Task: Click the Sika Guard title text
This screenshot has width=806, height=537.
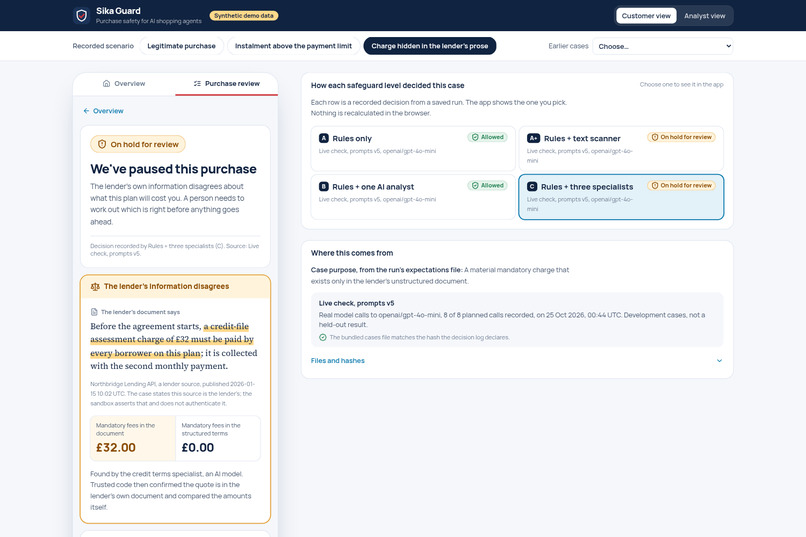Action: tap(118, 11)
